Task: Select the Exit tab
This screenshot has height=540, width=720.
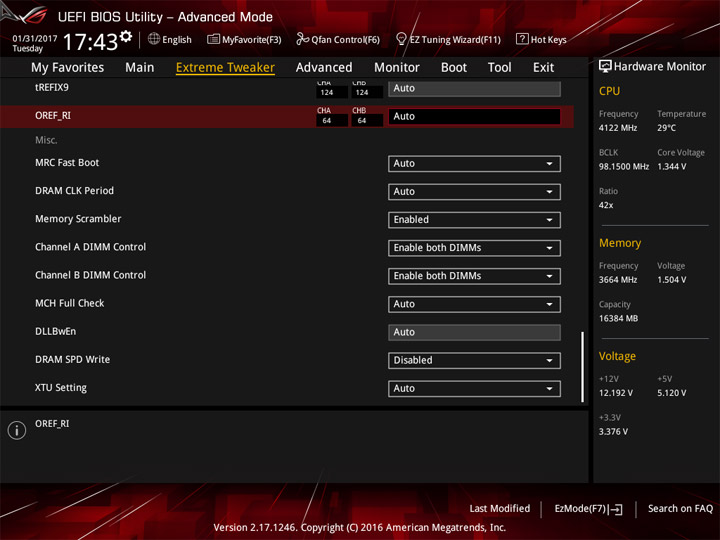Action: (543, 68)
